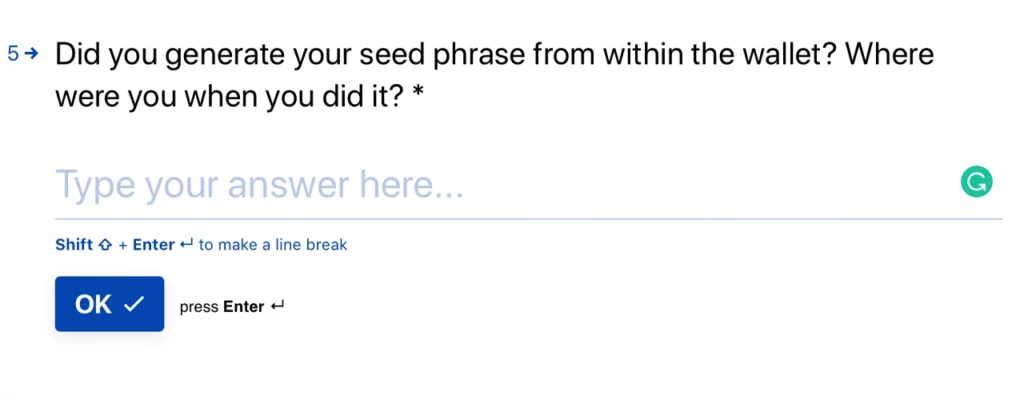Click the bold 'Shift' hint label

click(74, 245)
